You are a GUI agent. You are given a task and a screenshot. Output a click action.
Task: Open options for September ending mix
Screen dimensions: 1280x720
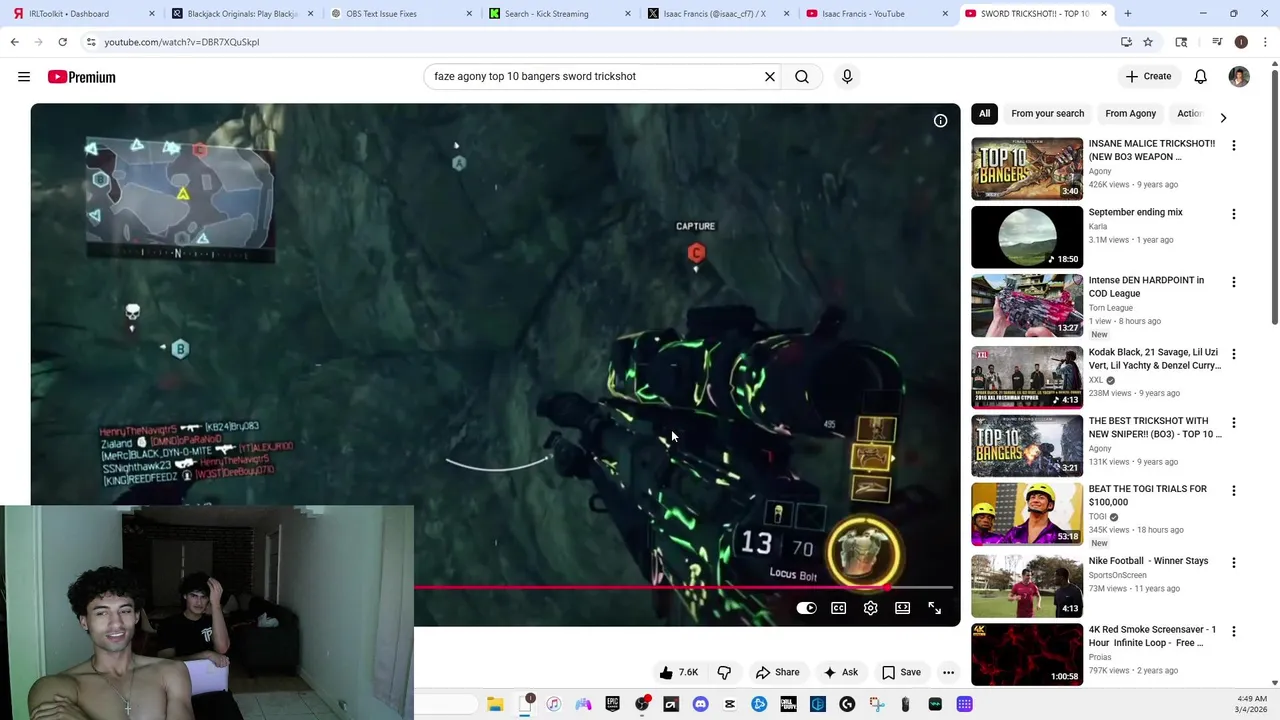click(1233, 214)
